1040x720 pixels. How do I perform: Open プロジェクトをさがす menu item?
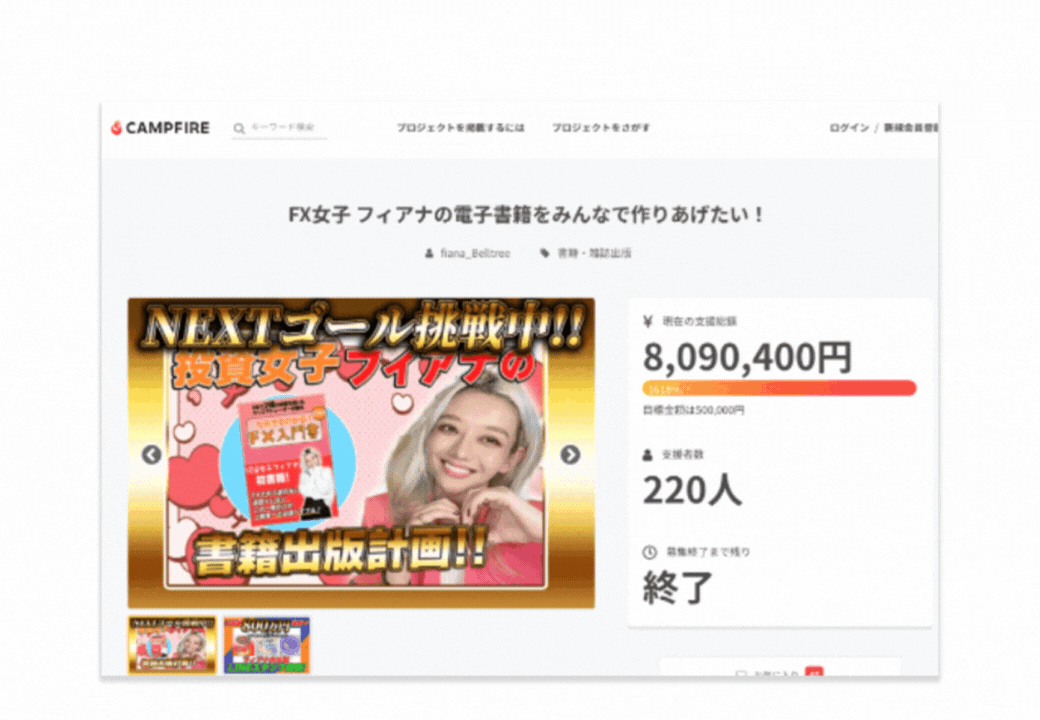coord(601,127)
